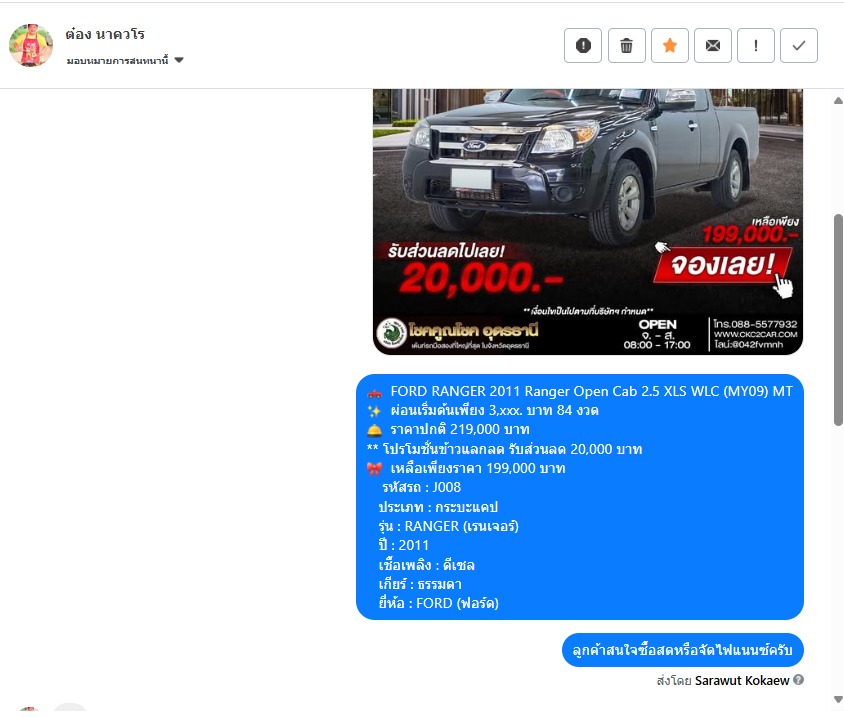Image resolution: width=844 pixels, height=718 pixels.
Task: Mark conversation as unread envelope icon
Action: click(x=713, y=46)
